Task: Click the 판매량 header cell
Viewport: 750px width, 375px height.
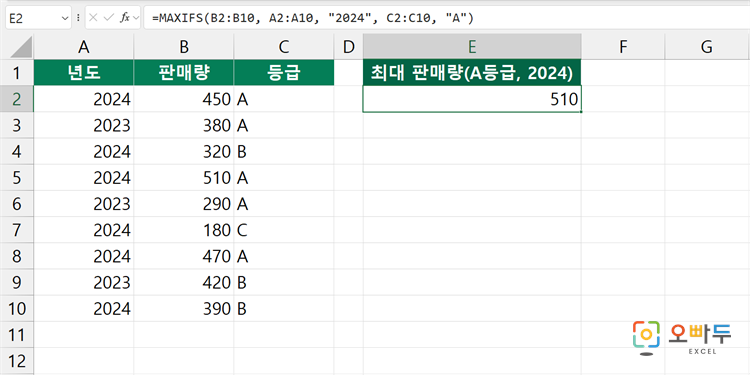Action: coord(184,73)
